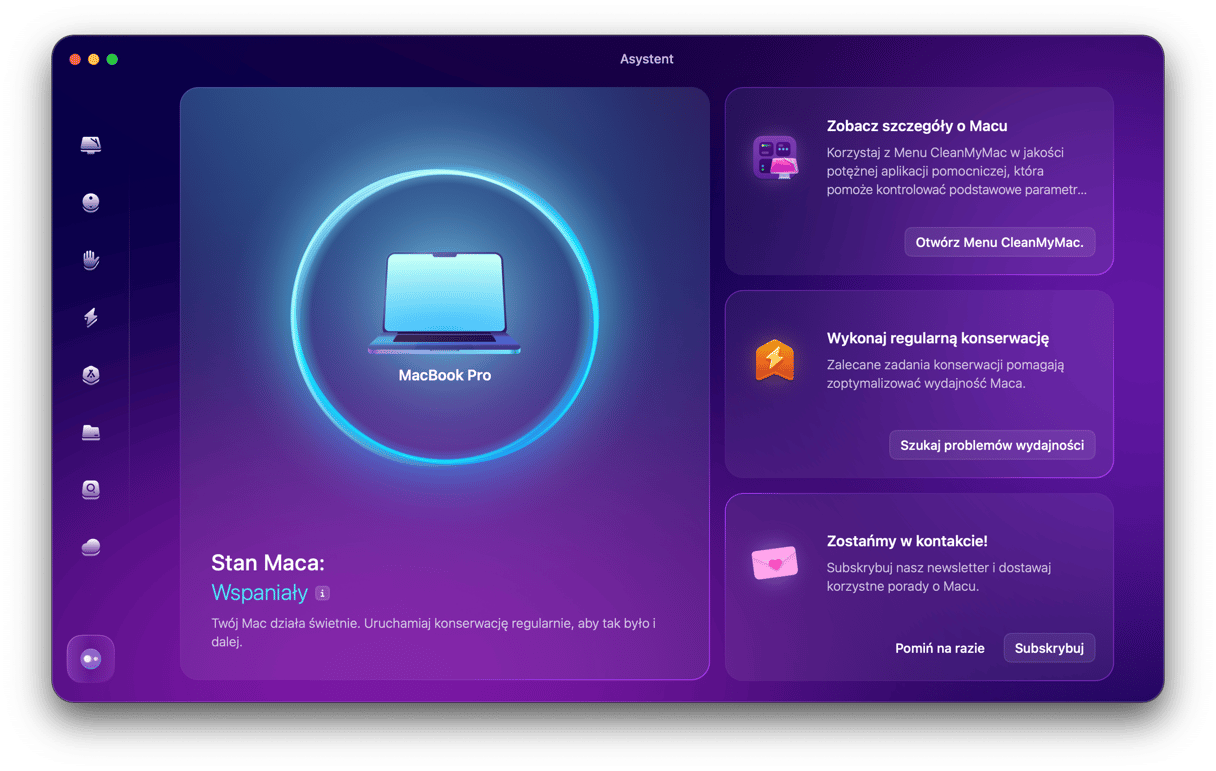Select the Speed lightning bolt icon
This screenshot has width=1216, height=771.
pos(91,318)
